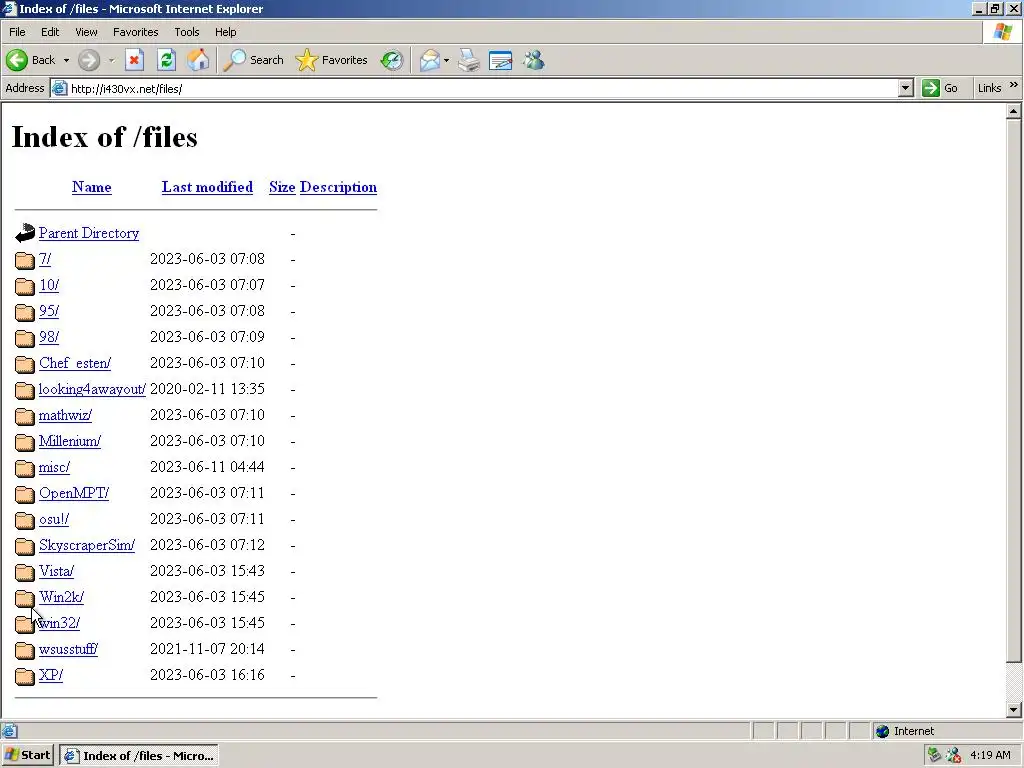
Task: Click the folder icon beside mathwiz/
Action: tap(25, 416)
